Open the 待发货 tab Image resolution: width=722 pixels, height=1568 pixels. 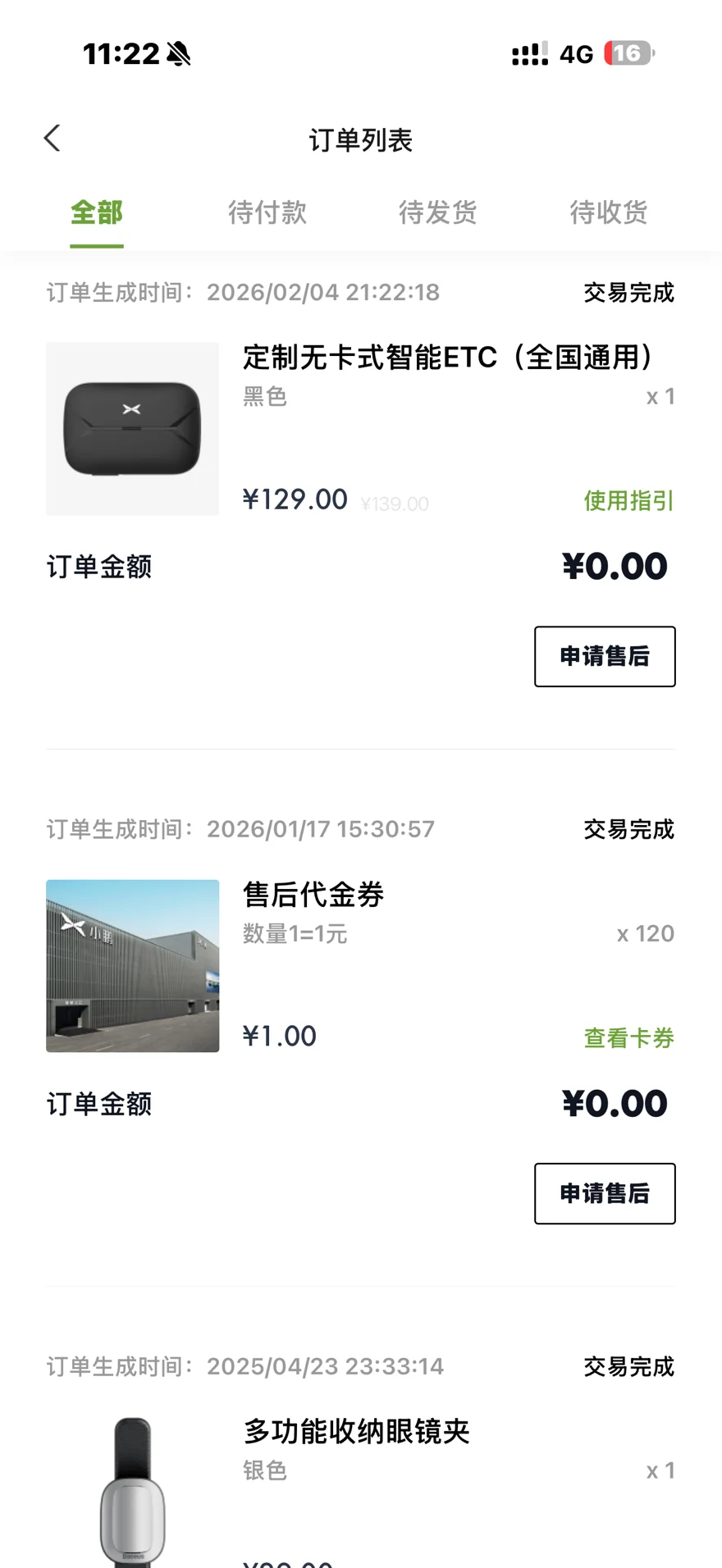[438, 213]
